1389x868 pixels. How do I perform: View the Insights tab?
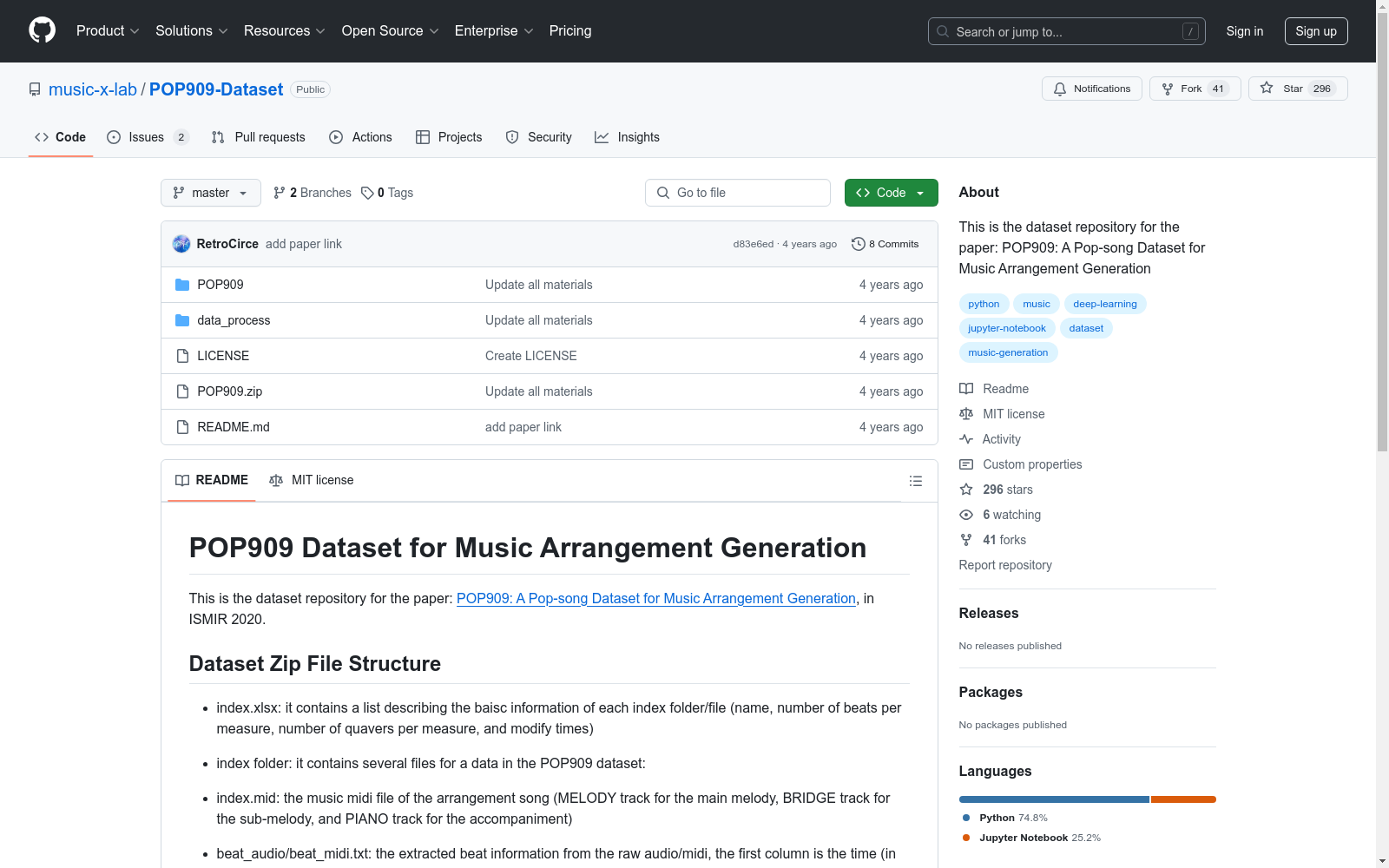627,137
